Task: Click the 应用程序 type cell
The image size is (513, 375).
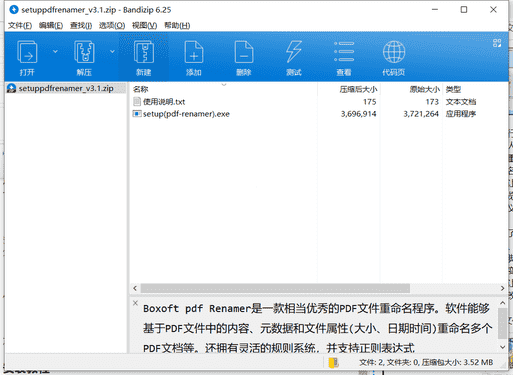Action: (x=461, y=114)
